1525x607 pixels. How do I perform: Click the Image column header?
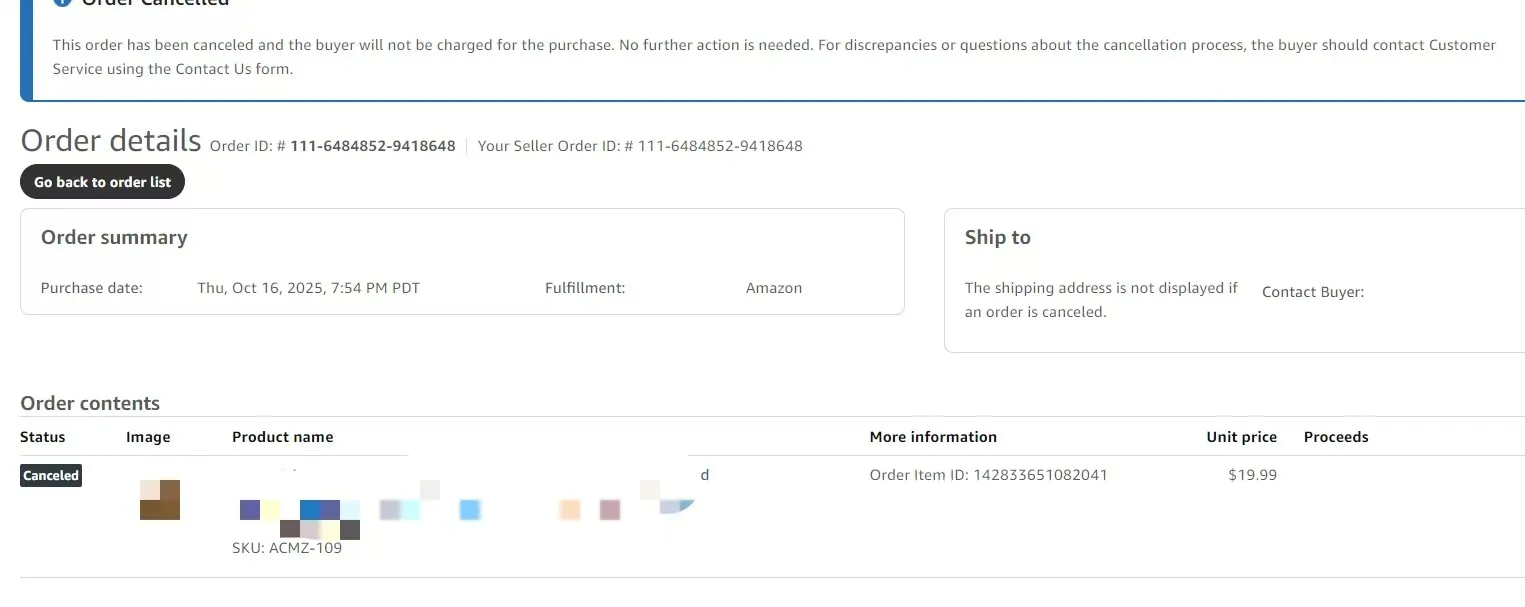coord(148,437)
